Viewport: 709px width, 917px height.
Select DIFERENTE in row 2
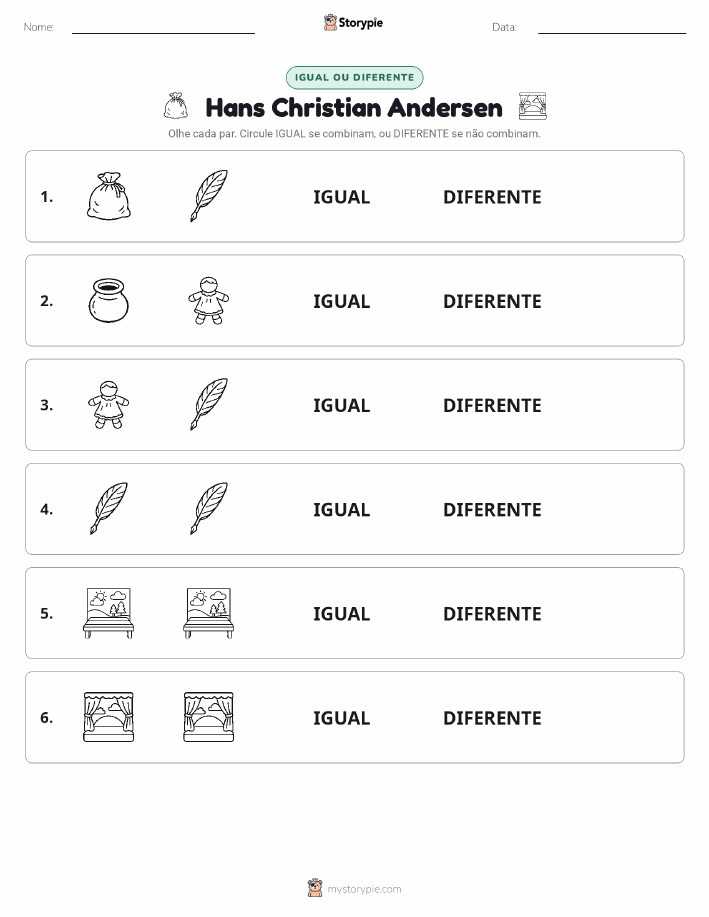492,301
